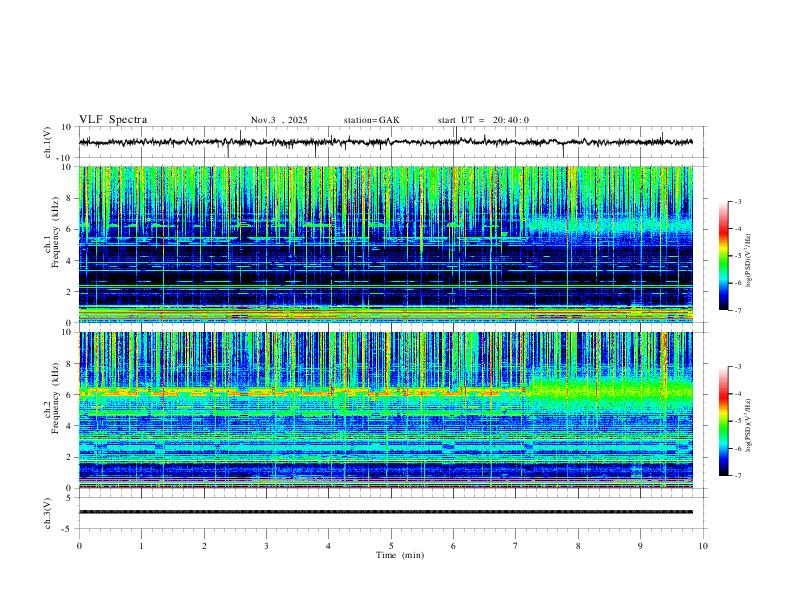Click the "2" tick on the Time axis
The width and height of the screenshot is (792, 612).
click(204, 546)
